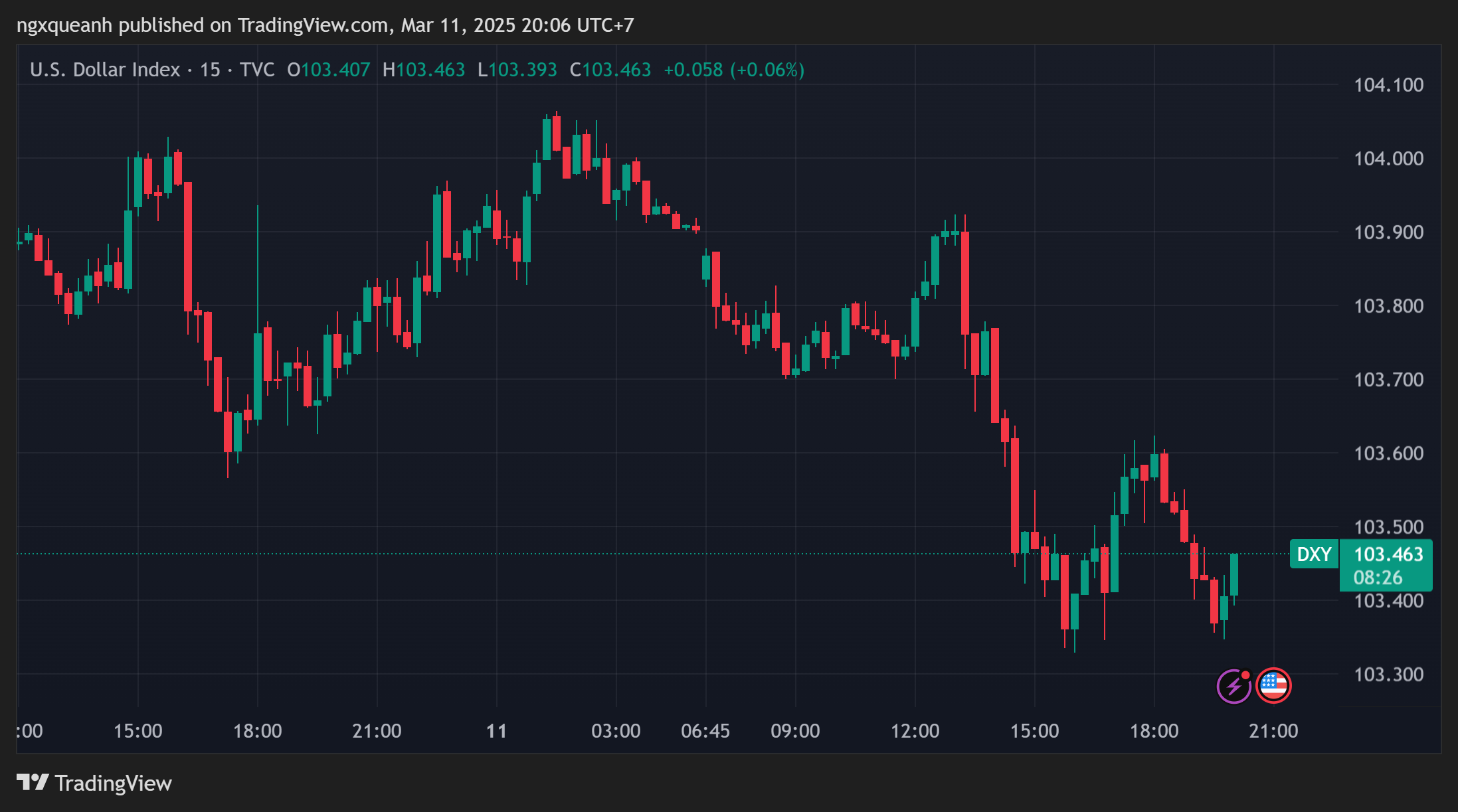Screen dimensions: 1458x812
Task: Click the high value H103.463
Action: [424, 70]
